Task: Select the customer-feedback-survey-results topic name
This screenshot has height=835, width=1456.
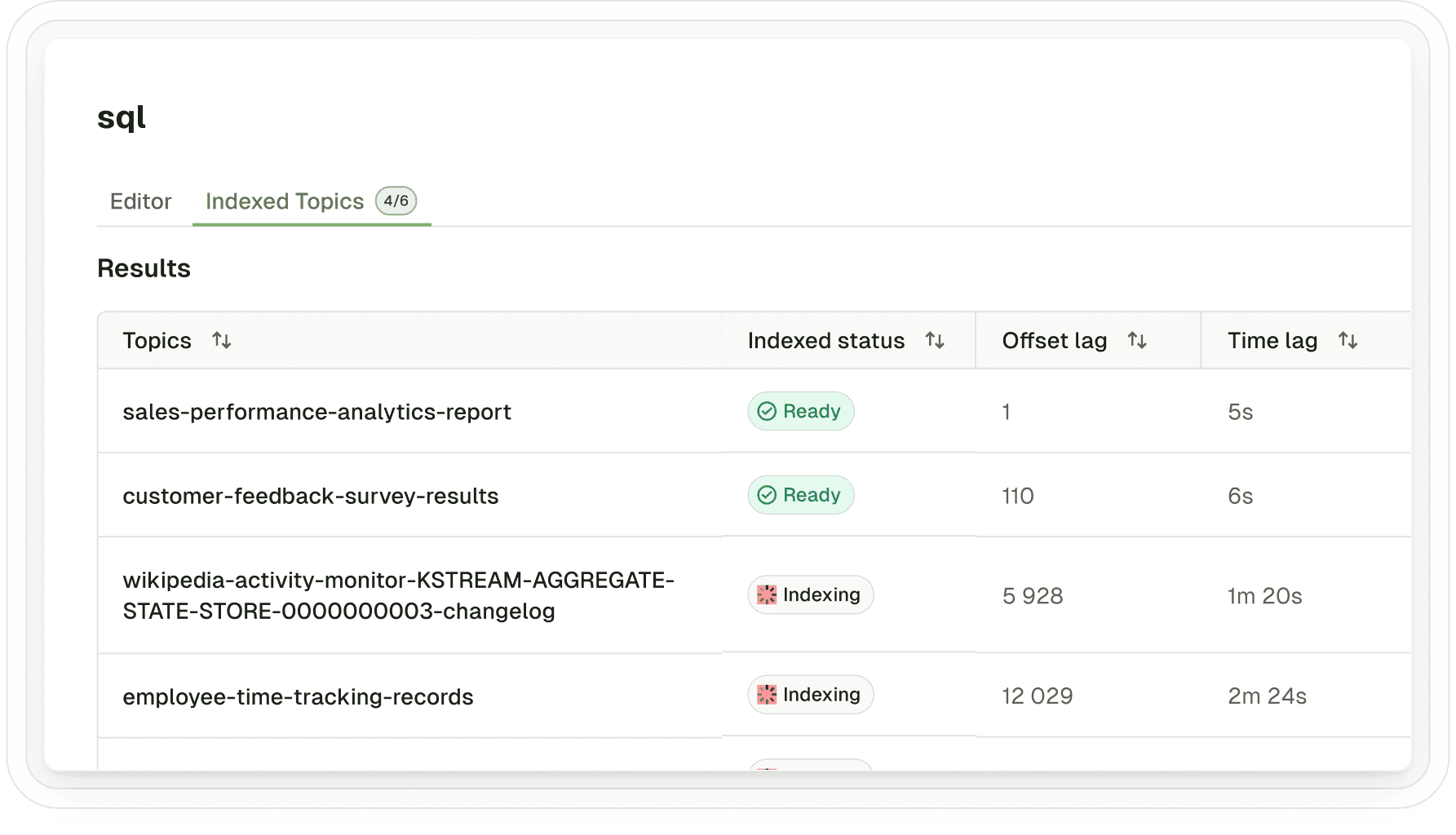Action: pos(311,495)
